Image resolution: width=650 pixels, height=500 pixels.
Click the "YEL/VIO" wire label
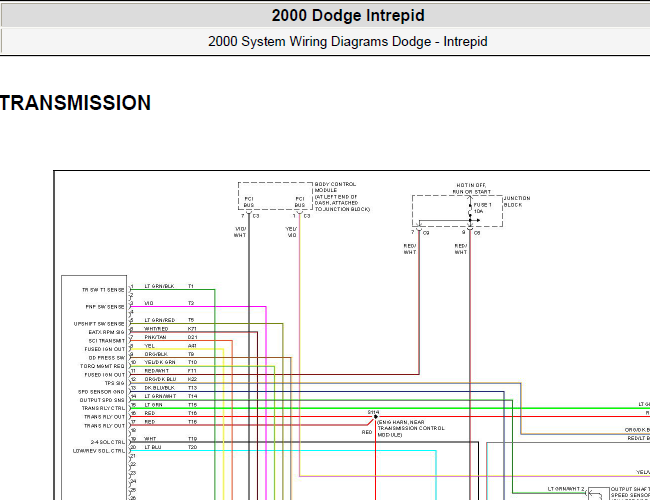291,232
